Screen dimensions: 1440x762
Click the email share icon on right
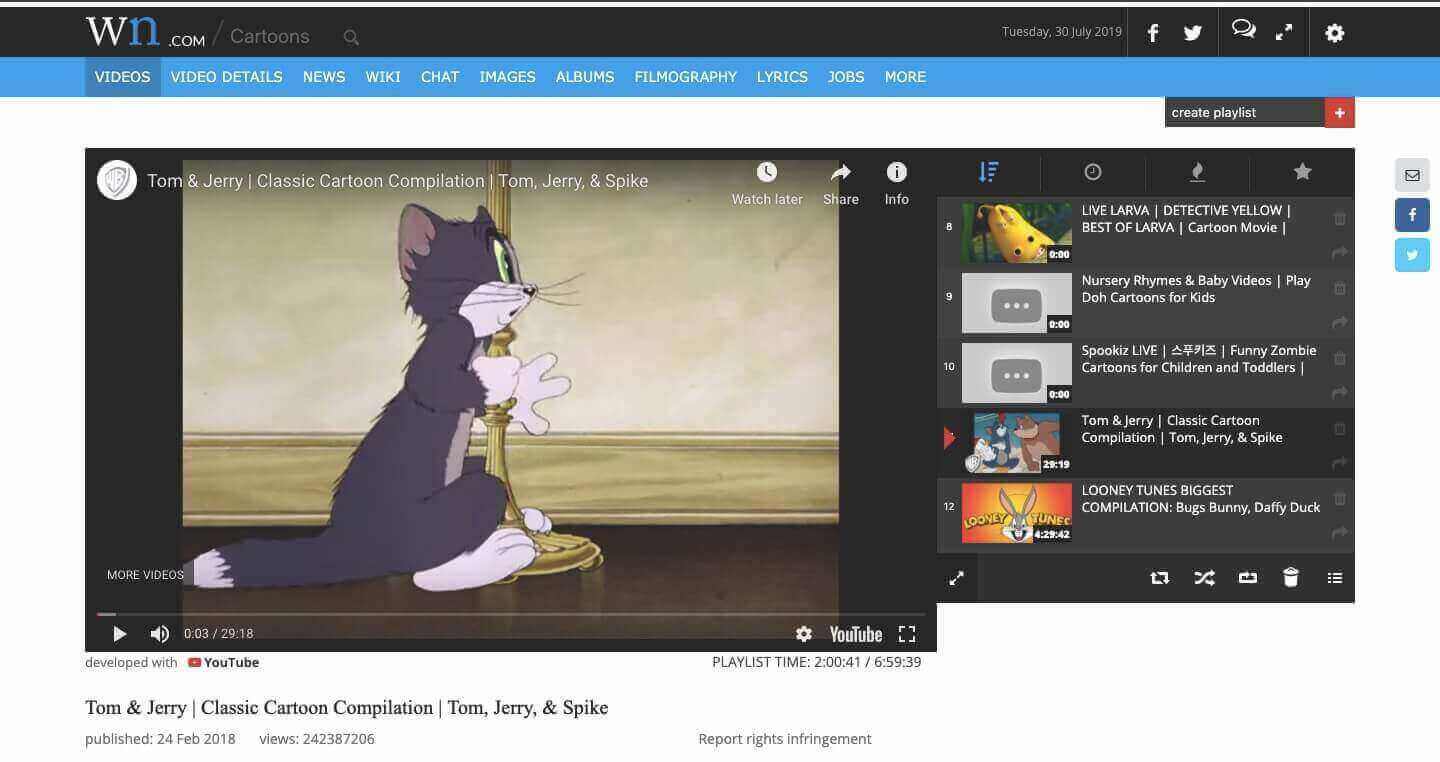coord(1412,175)
